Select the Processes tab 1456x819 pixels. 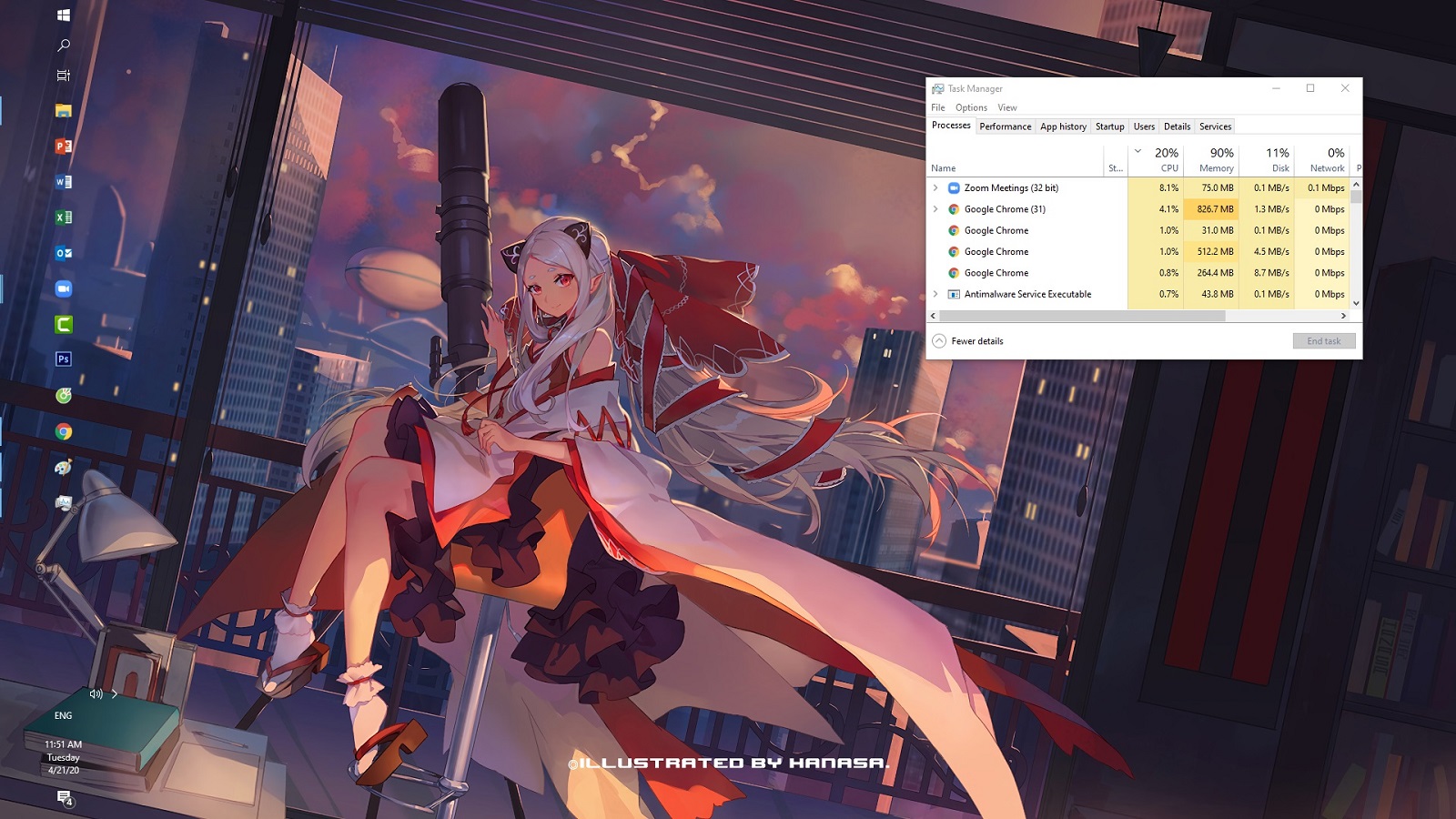[951, 126]
